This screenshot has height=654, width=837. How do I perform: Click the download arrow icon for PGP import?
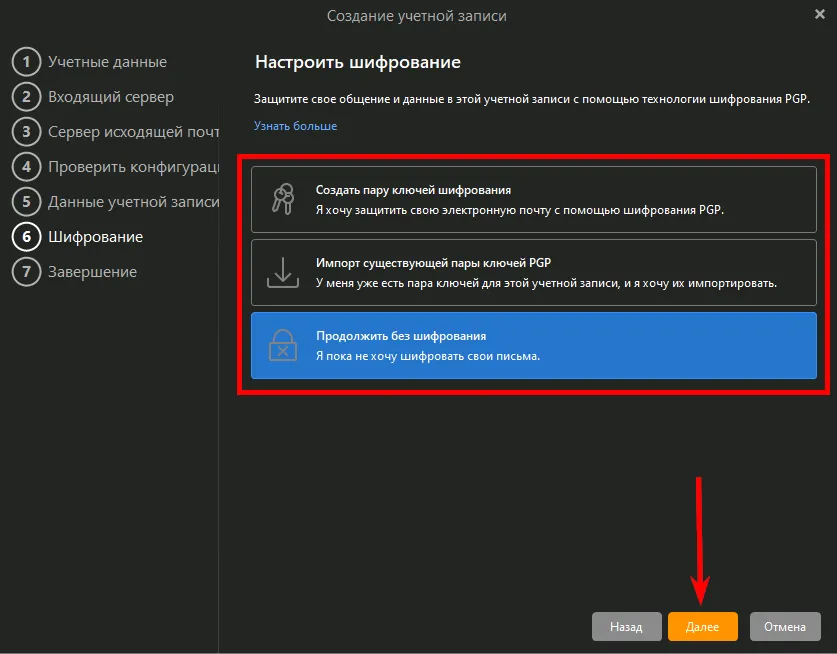click(283, 272)
